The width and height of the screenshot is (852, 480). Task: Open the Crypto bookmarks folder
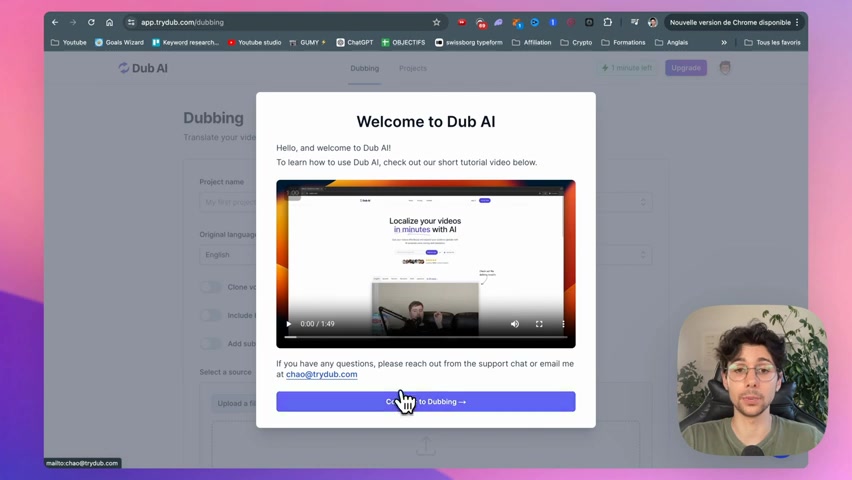[x=576, y=42]
